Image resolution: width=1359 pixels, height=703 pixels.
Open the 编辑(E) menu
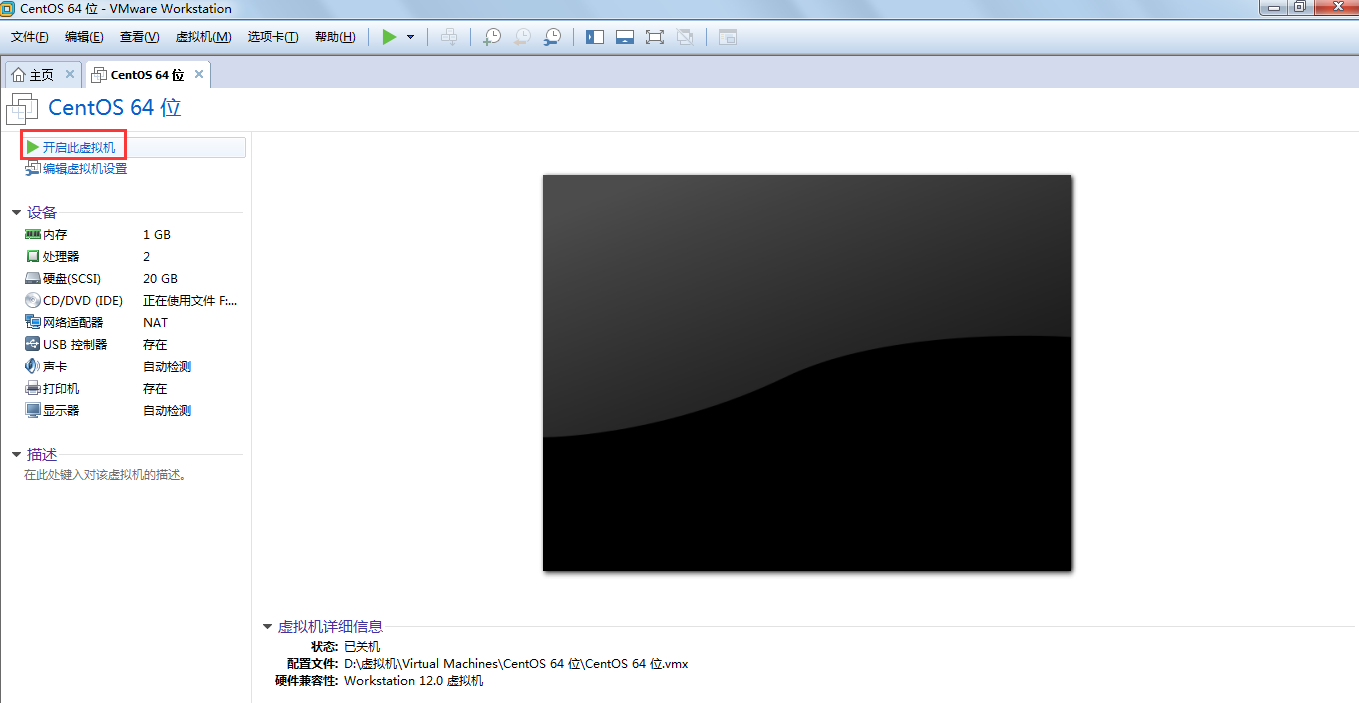coord(84,37)
